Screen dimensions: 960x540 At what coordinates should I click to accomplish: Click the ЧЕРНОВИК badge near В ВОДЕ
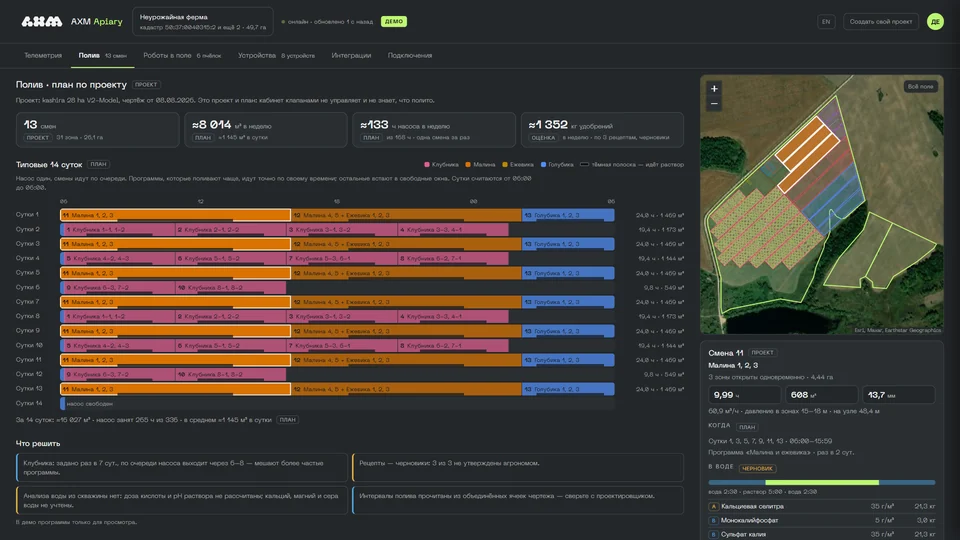tap(757, 468)
